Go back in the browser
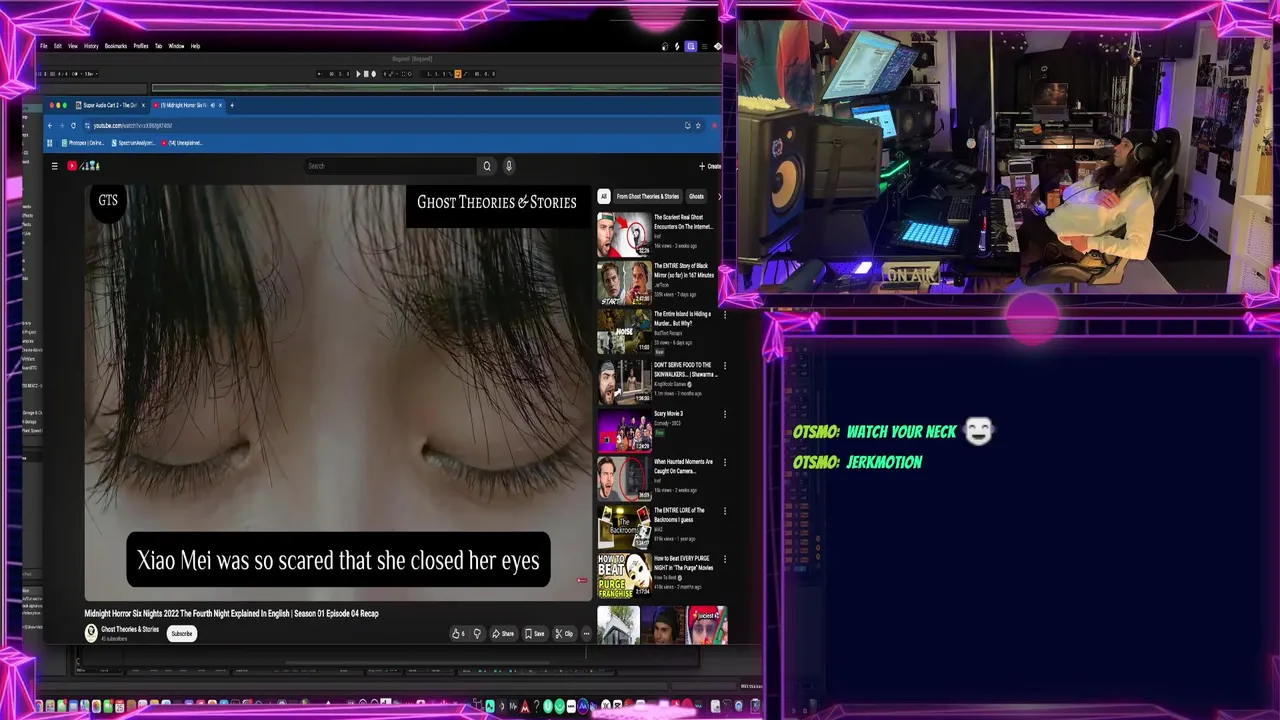Viewport: 1280px width, 720px height. [50, 125]
